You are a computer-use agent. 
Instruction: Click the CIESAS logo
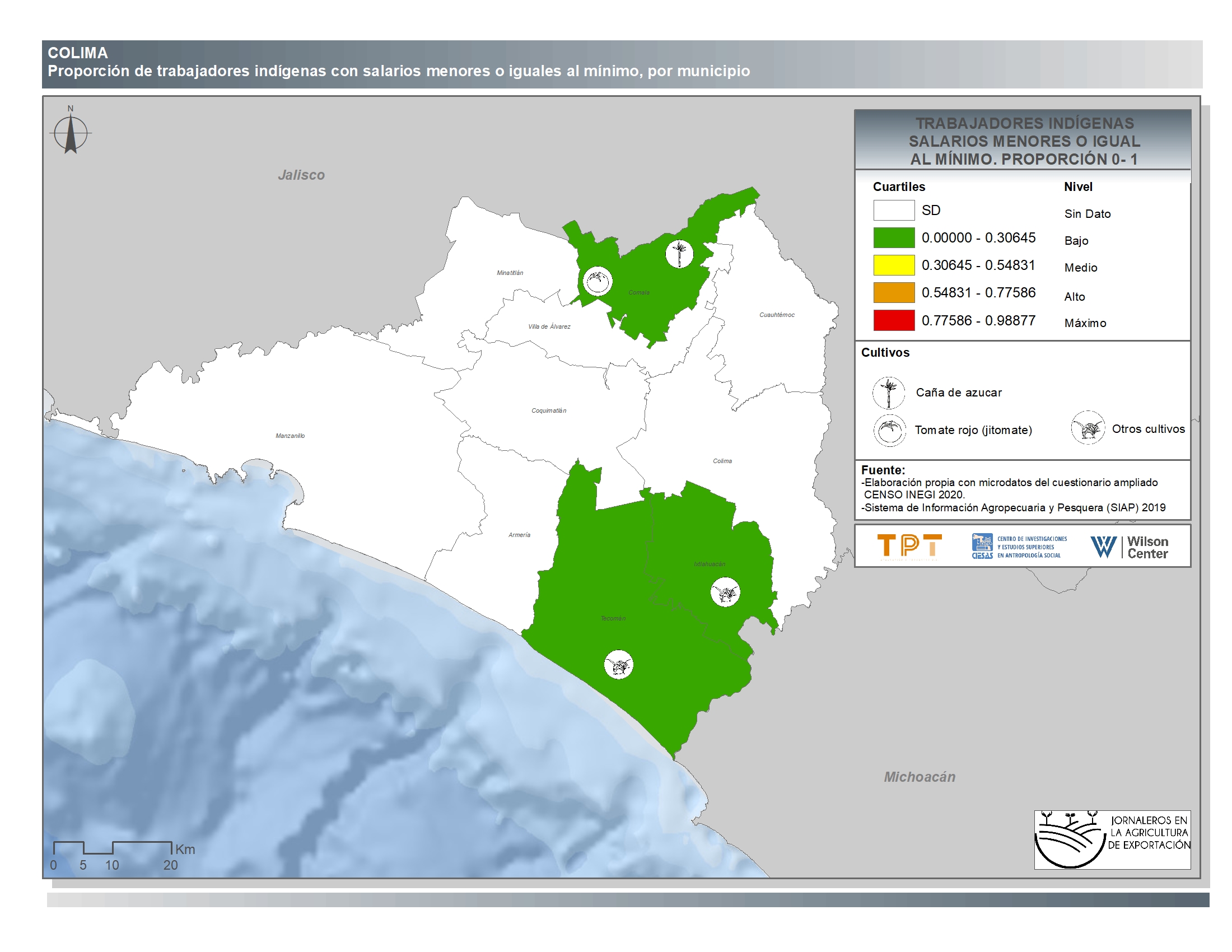(1019, 547)
